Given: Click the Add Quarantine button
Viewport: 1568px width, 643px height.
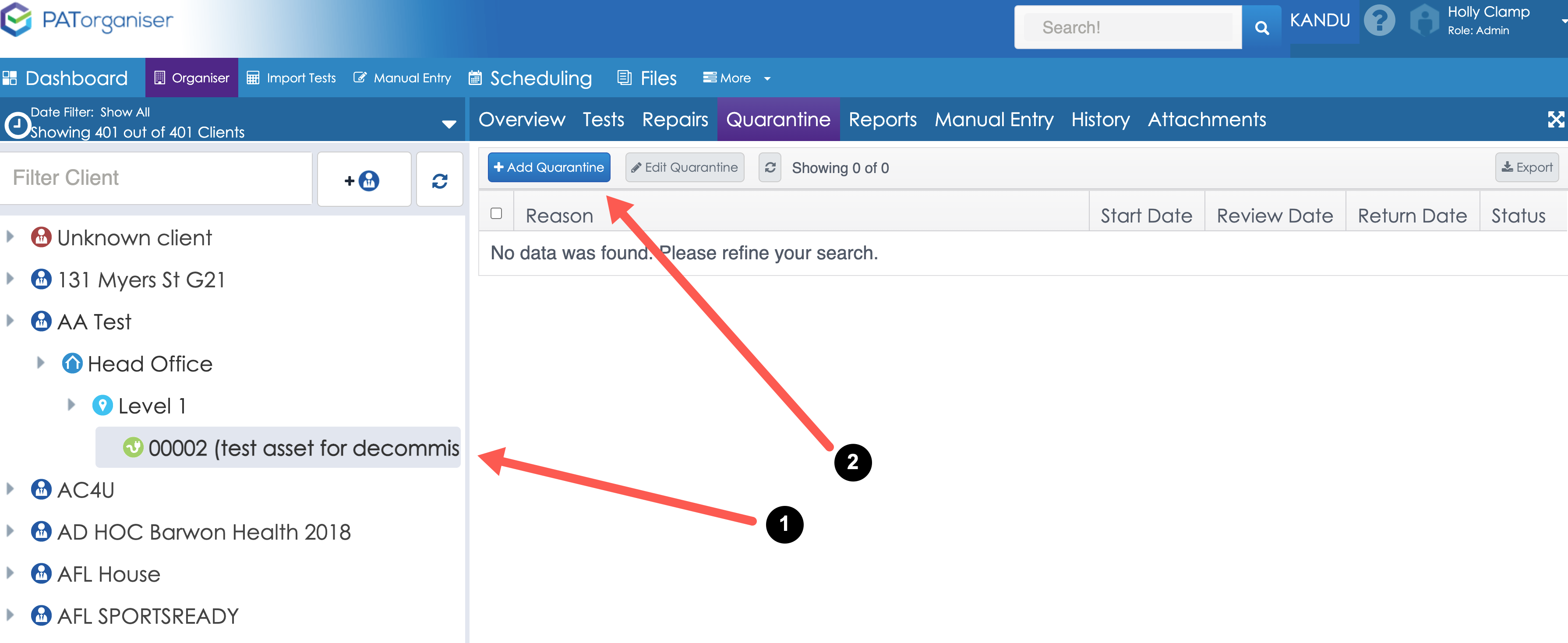Looking at the screenshot, I should click(548, 167).
